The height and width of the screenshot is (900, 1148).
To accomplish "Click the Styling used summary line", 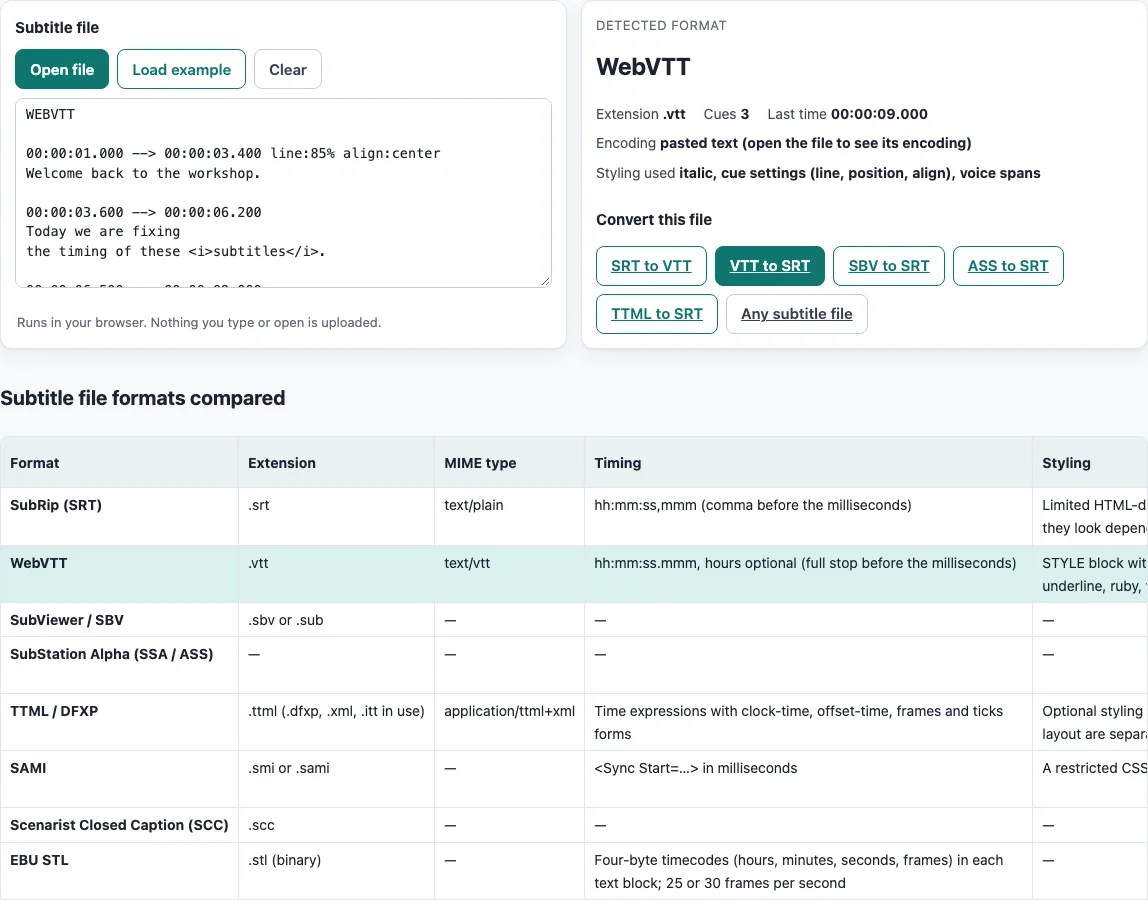I will (x=818, y=173).
